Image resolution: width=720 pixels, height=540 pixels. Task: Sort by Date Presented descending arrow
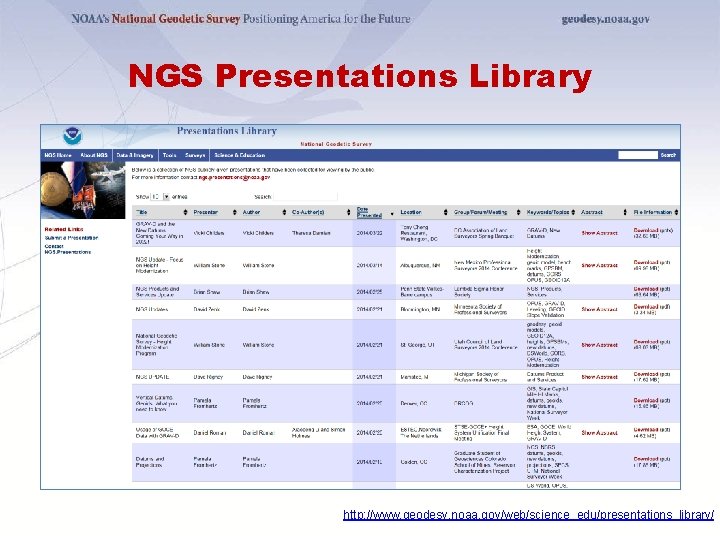392,214
